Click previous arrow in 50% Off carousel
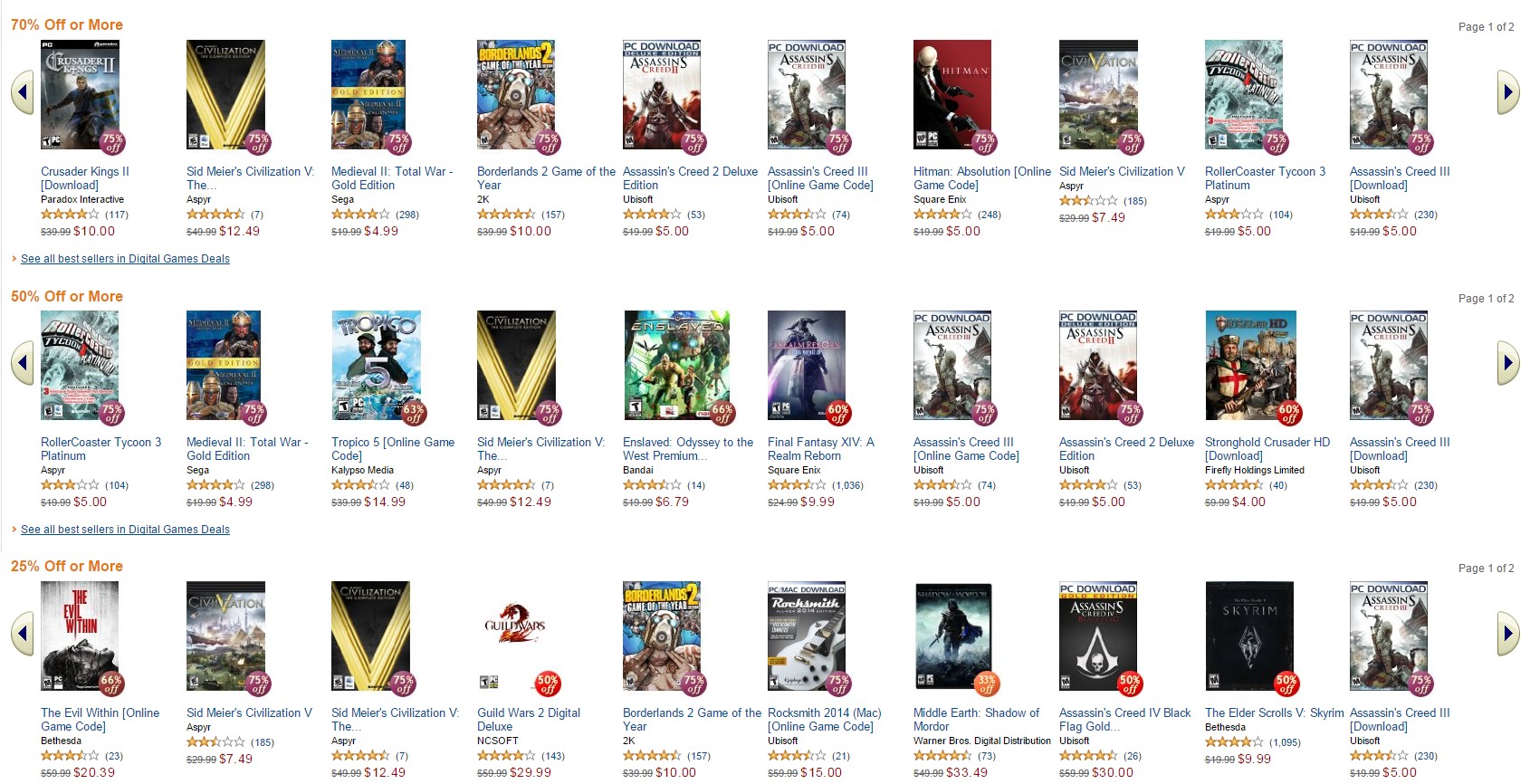The image size is (1530, 784). 23,363
